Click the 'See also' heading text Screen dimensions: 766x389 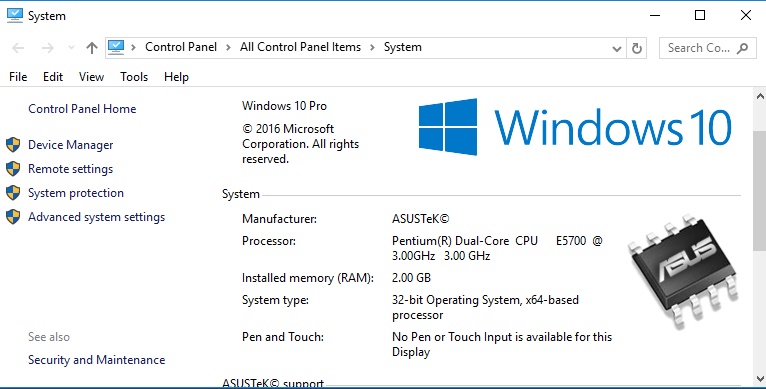point(49,337)
